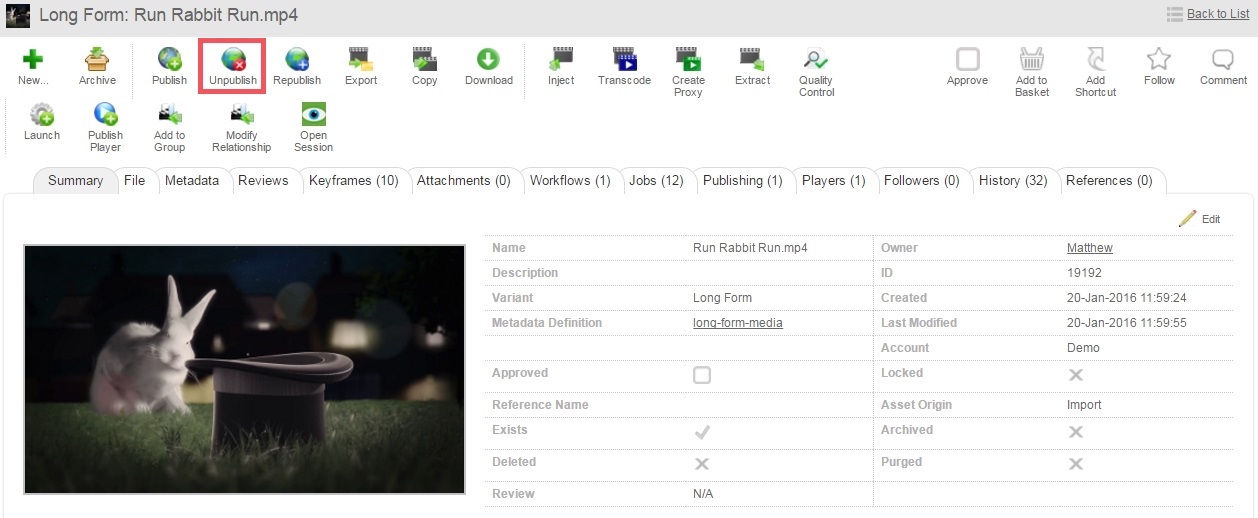Toggle the Approve box in toolbar
Image resolution: width=1258 pixels, height=518 pixels.
[x=967, y=60]
